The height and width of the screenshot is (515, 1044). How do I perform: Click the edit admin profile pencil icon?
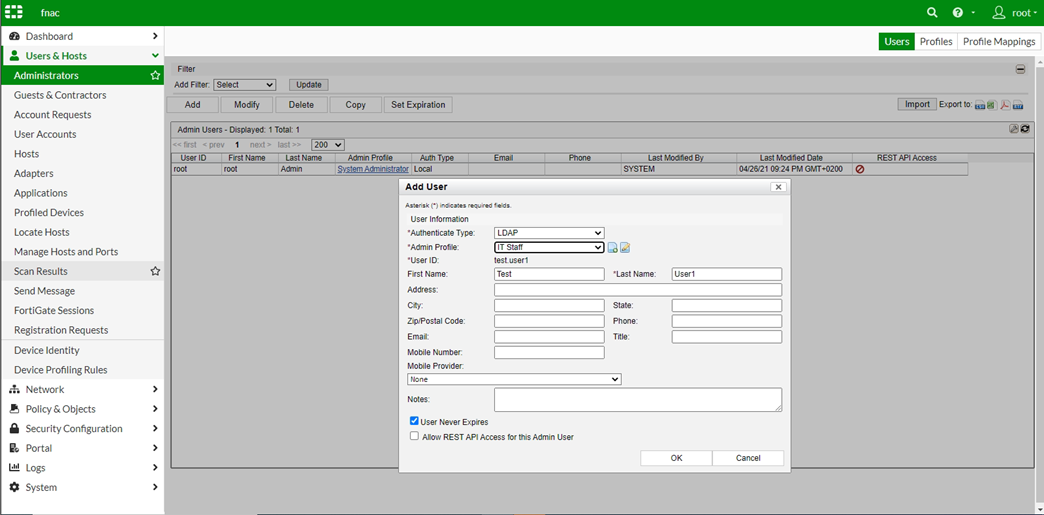tap(625, 248)
